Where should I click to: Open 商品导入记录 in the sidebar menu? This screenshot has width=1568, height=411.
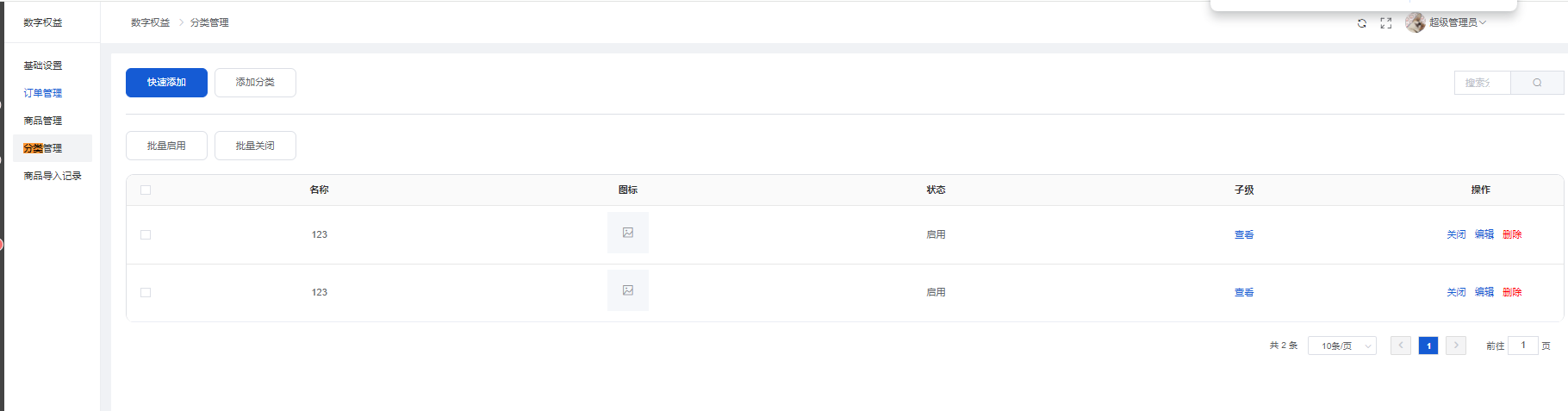coord(53,176)
